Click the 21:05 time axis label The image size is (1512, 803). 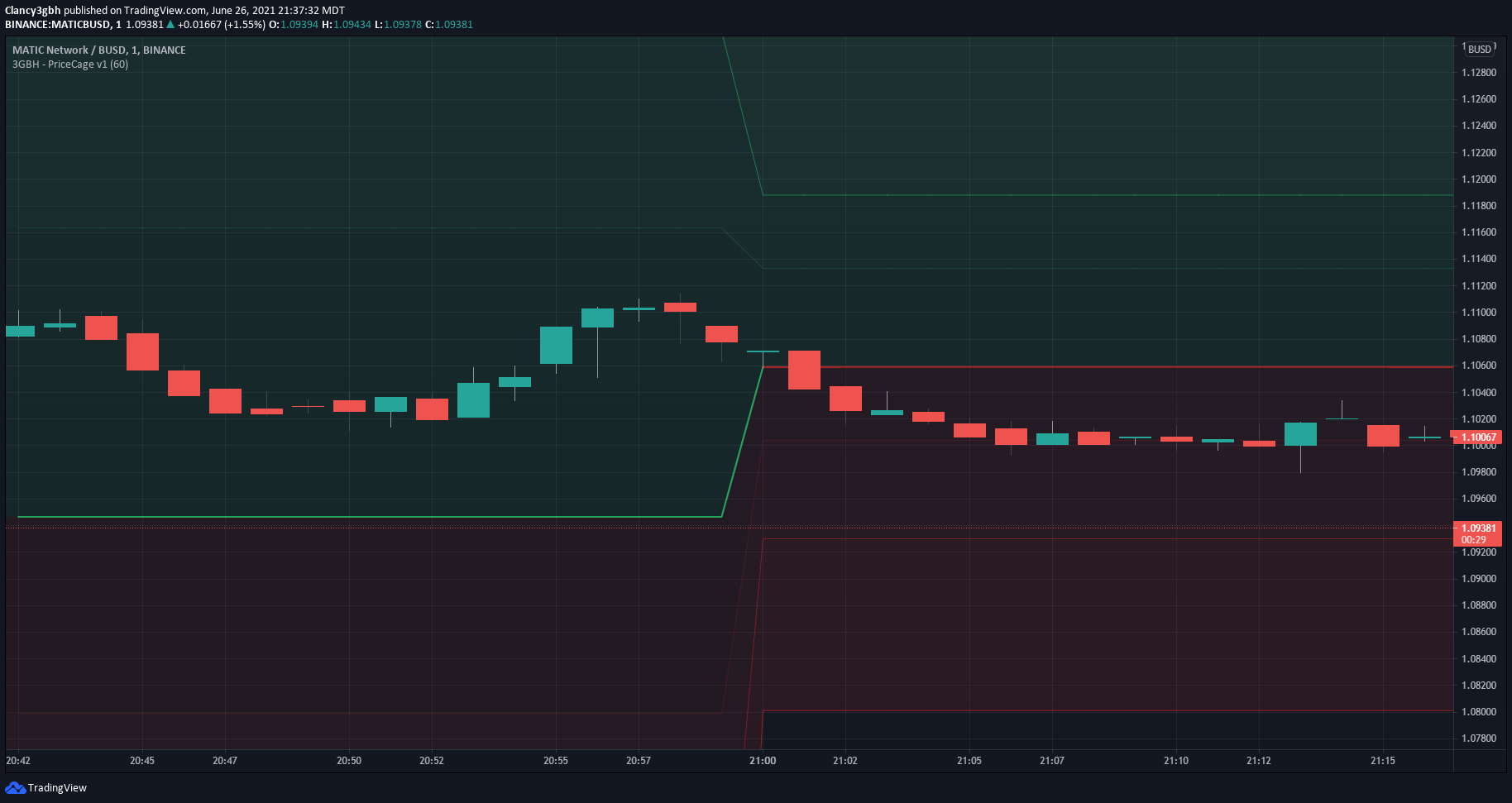(x=969, y=761)
